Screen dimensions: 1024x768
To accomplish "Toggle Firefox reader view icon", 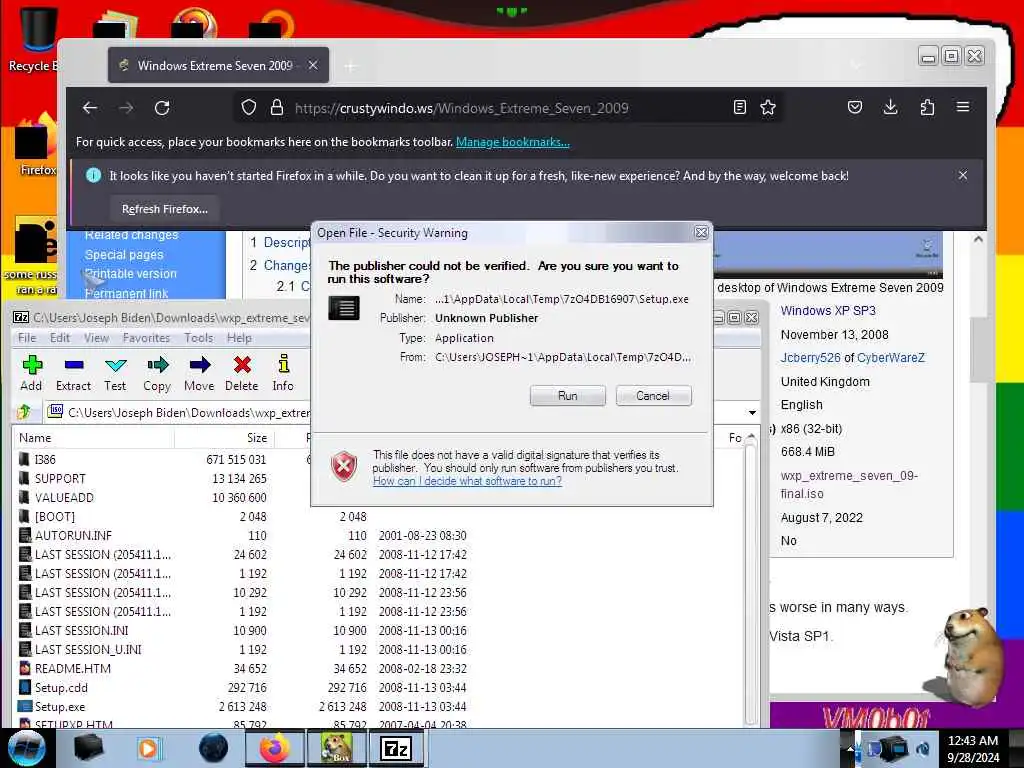I will (739, 107).
